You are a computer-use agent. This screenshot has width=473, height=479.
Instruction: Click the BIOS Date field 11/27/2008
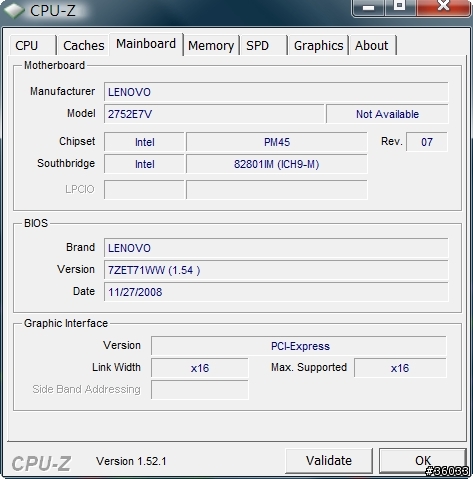tap(276, 292)
